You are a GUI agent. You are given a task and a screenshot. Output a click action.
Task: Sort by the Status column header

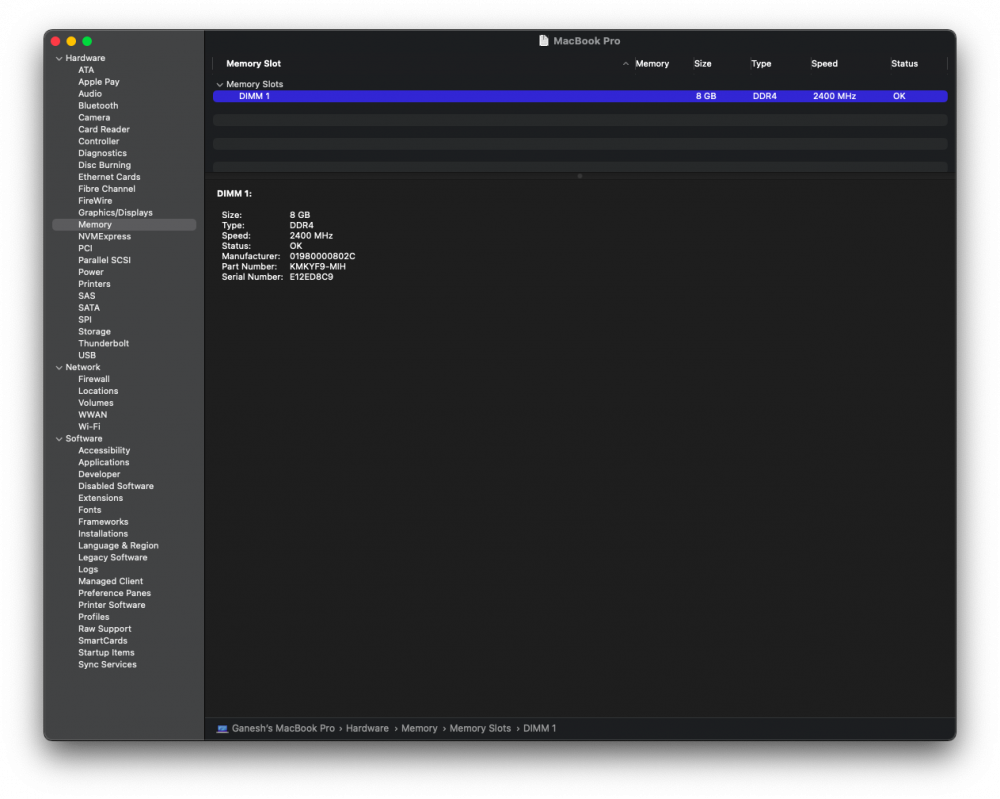(x=904, y=64)
